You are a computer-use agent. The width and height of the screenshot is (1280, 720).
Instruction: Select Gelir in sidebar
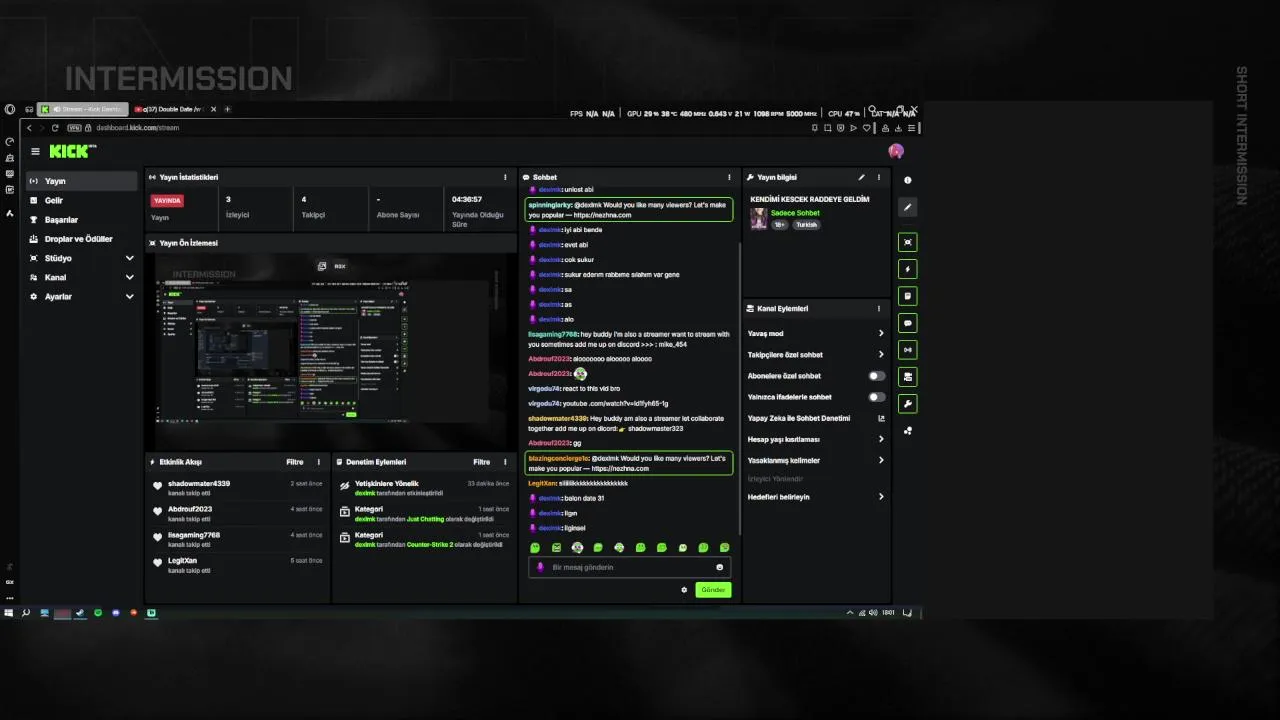[82, 200]
